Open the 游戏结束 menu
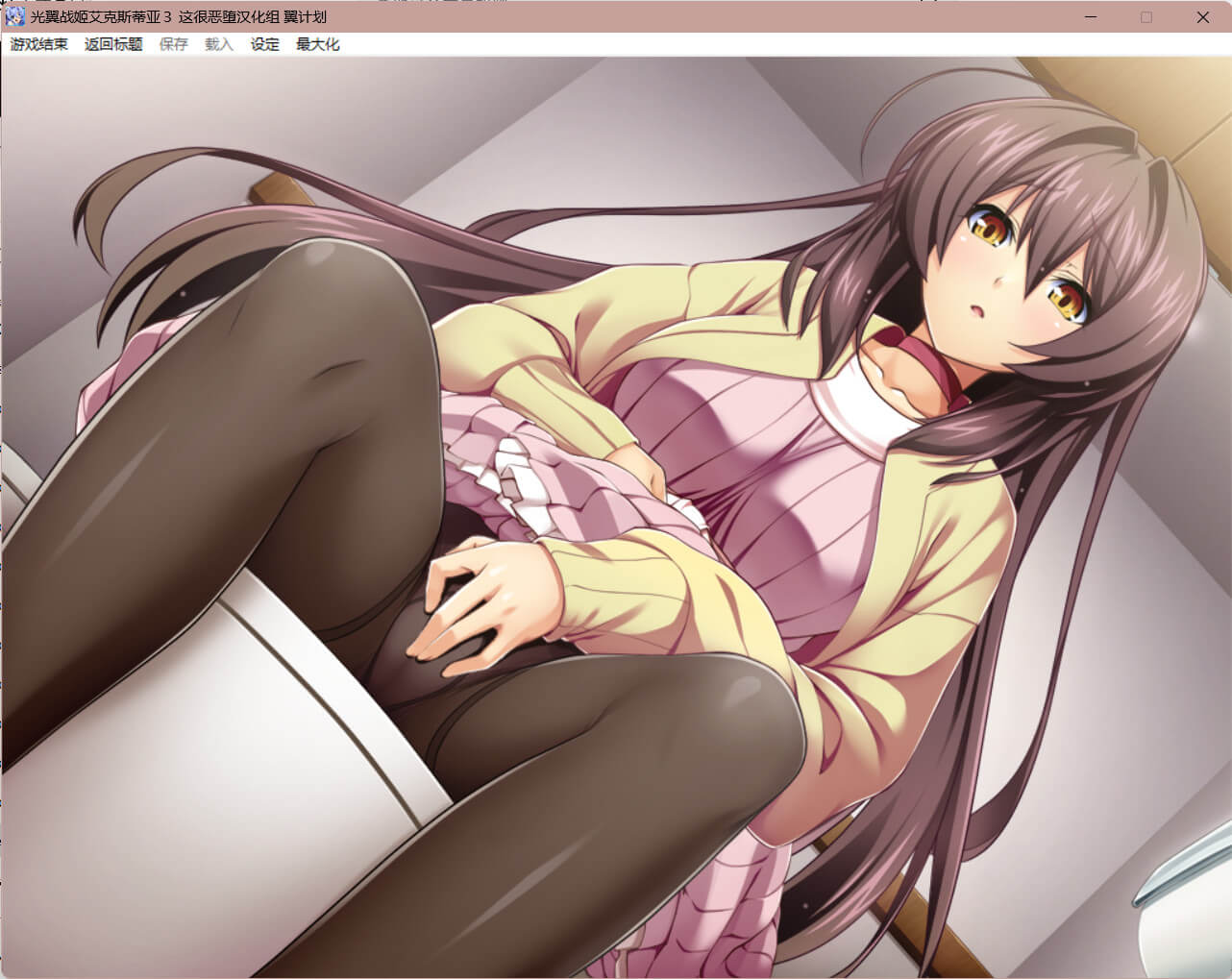This screenshot has width=1232, height=979. click(x=39, y=44)
